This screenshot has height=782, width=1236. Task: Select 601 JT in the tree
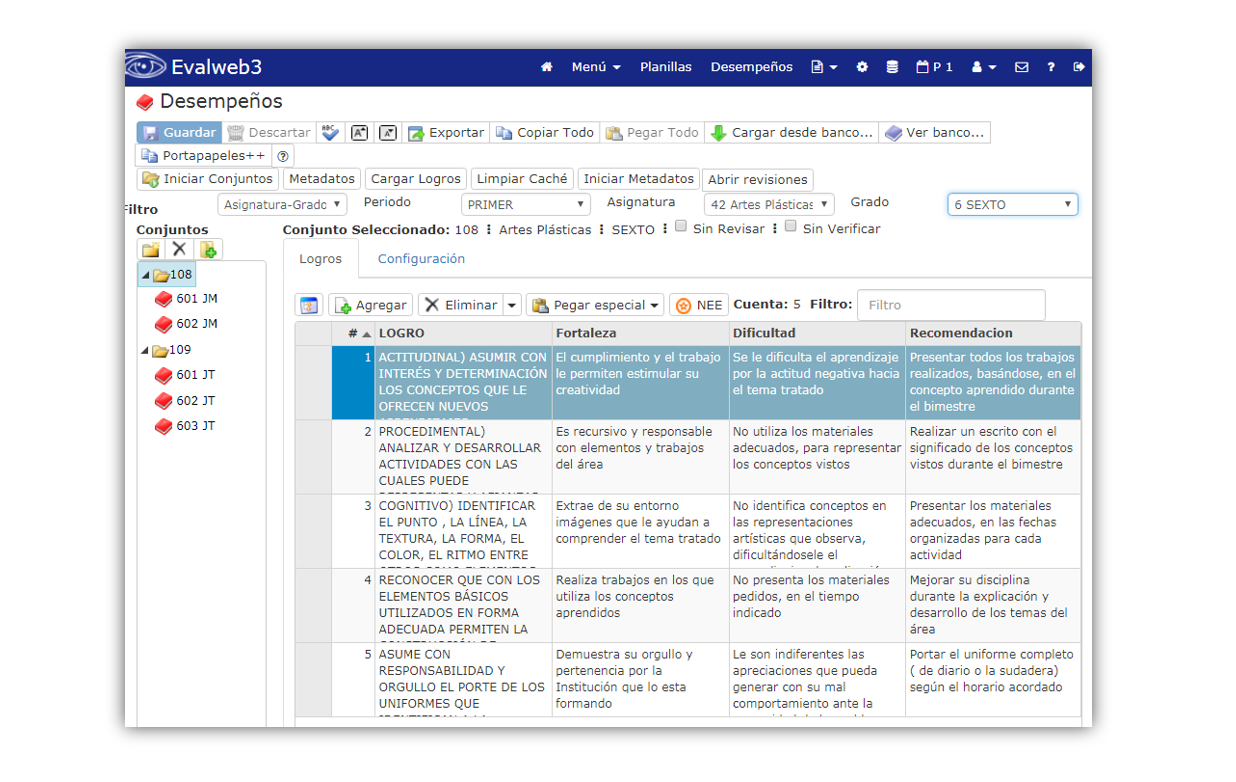[195, 375]
